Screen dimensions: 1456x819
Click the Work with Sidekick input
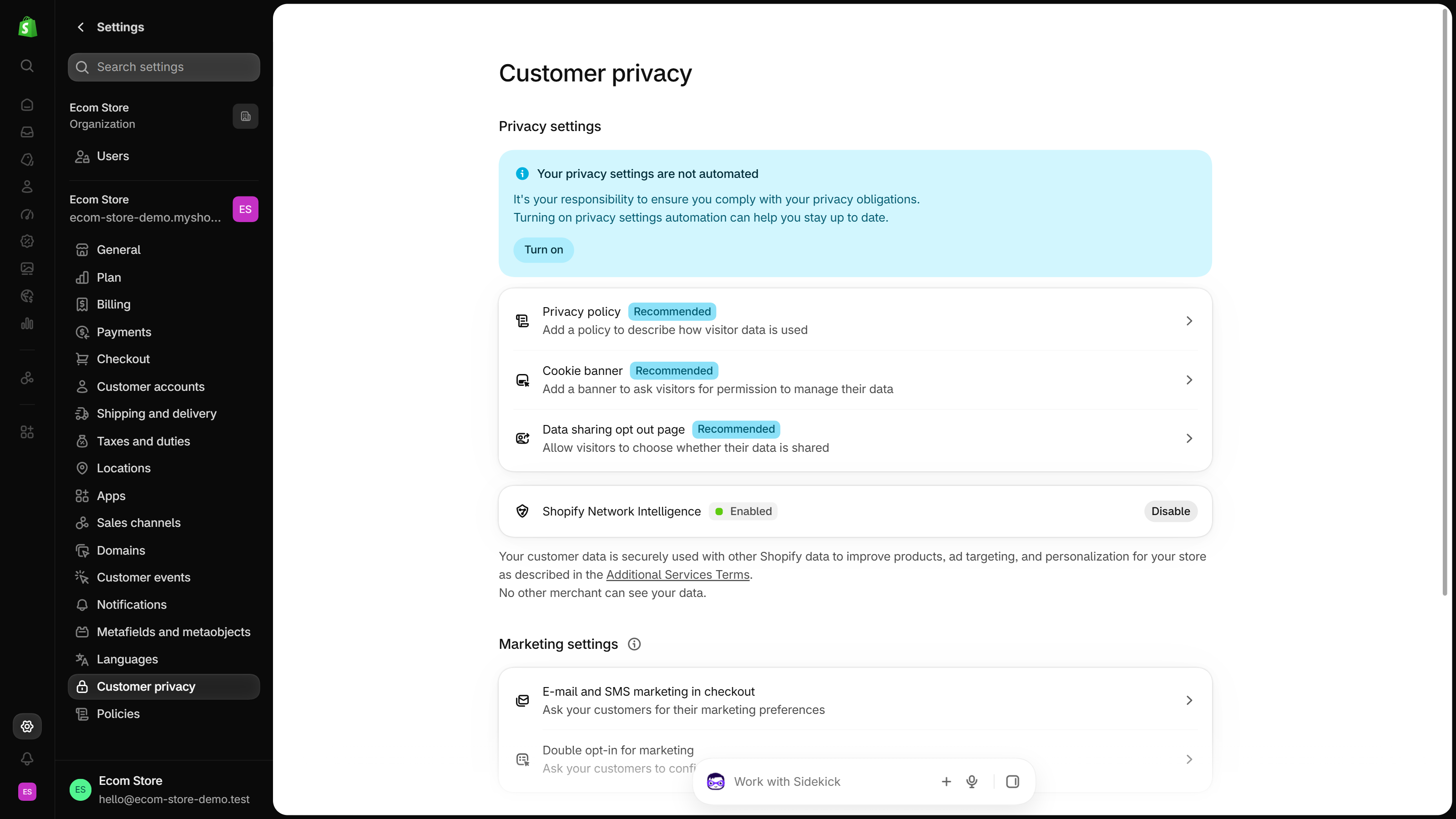click(831, 782)
